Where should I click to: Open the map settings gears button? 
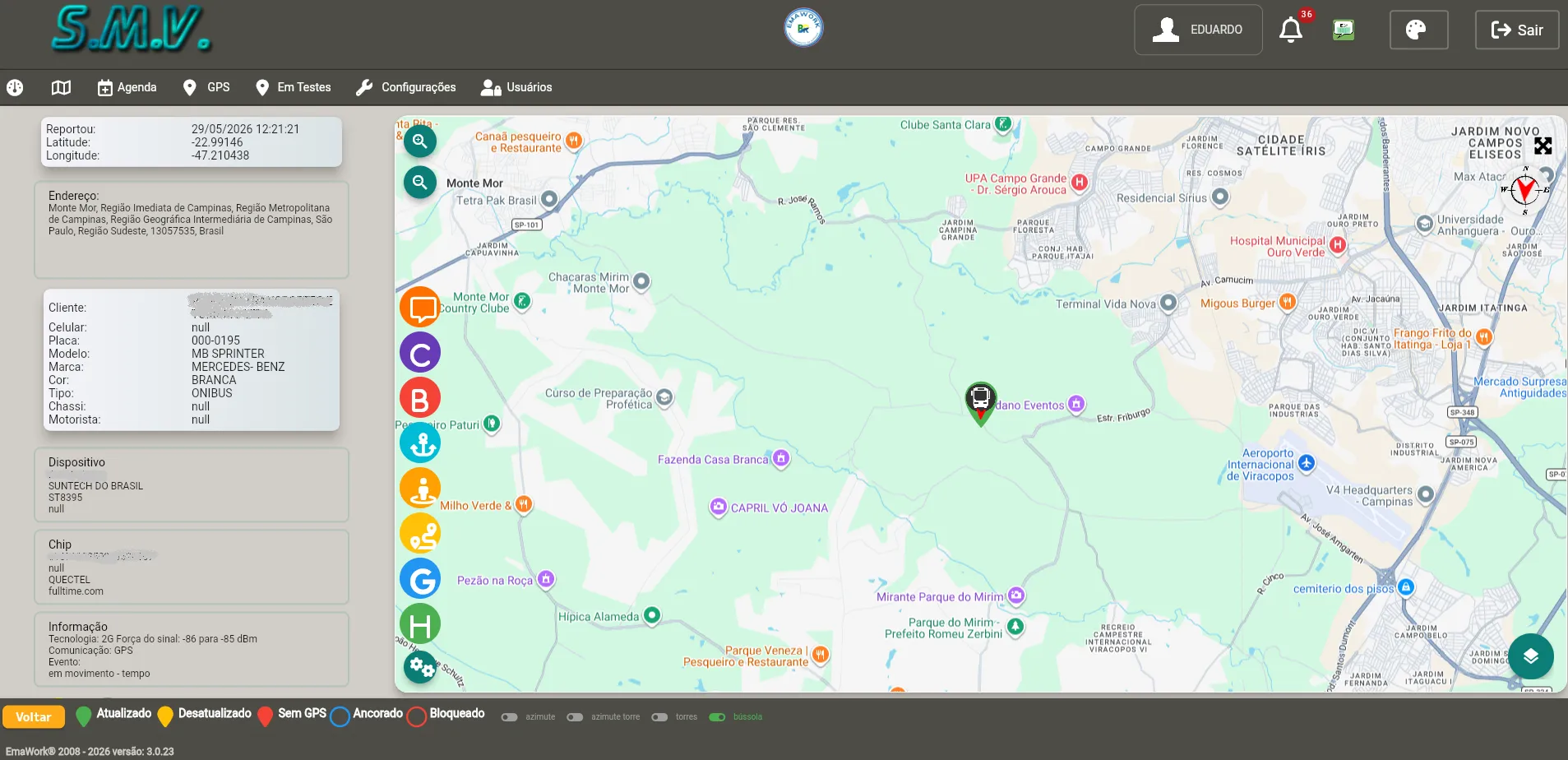click(420, 665)
